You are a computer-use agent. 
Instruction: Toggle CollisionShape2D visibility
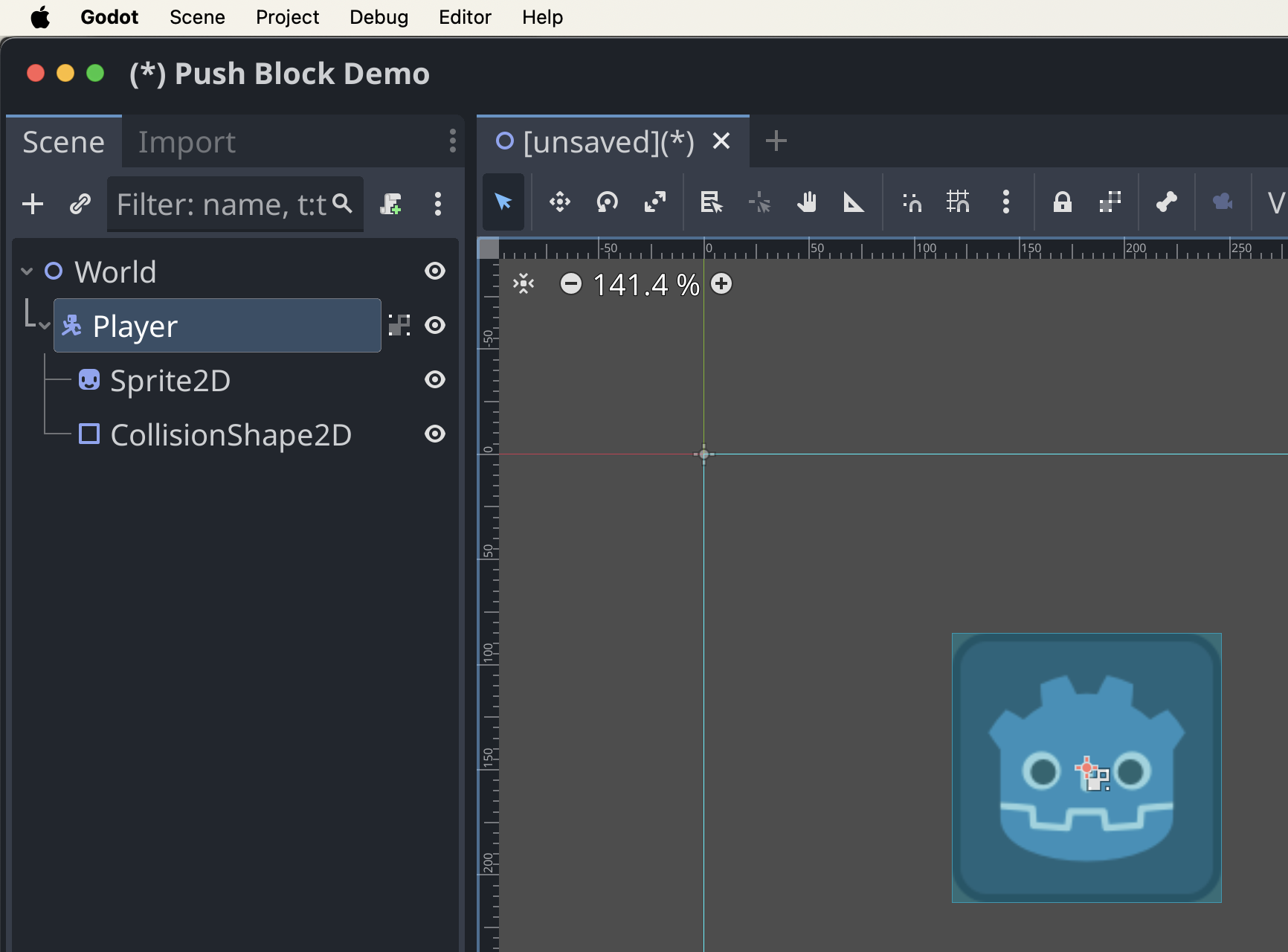pyautogui.click(x=434, y=434)
